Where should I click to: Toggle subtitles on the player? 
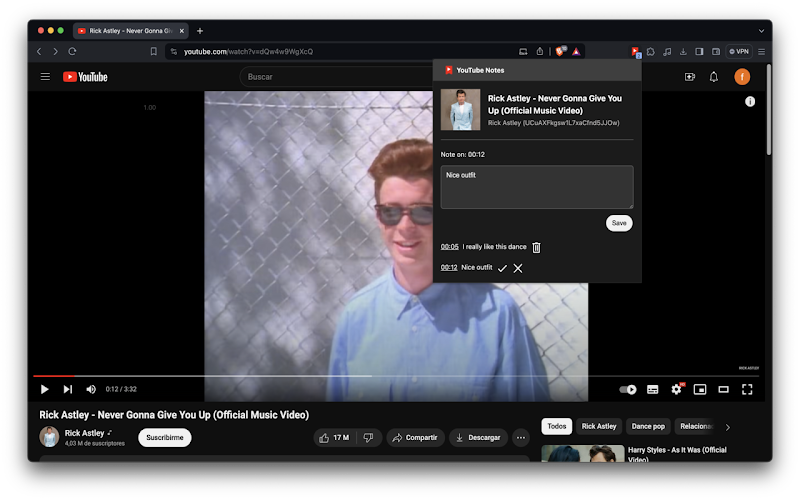point(653,390)
